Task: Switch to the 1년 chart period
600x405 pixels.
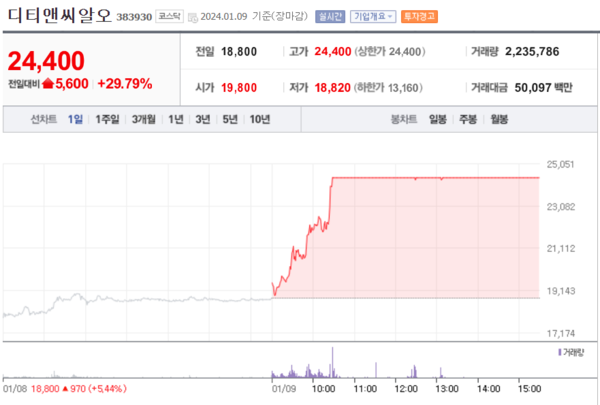Action: [x=176, y=119]
